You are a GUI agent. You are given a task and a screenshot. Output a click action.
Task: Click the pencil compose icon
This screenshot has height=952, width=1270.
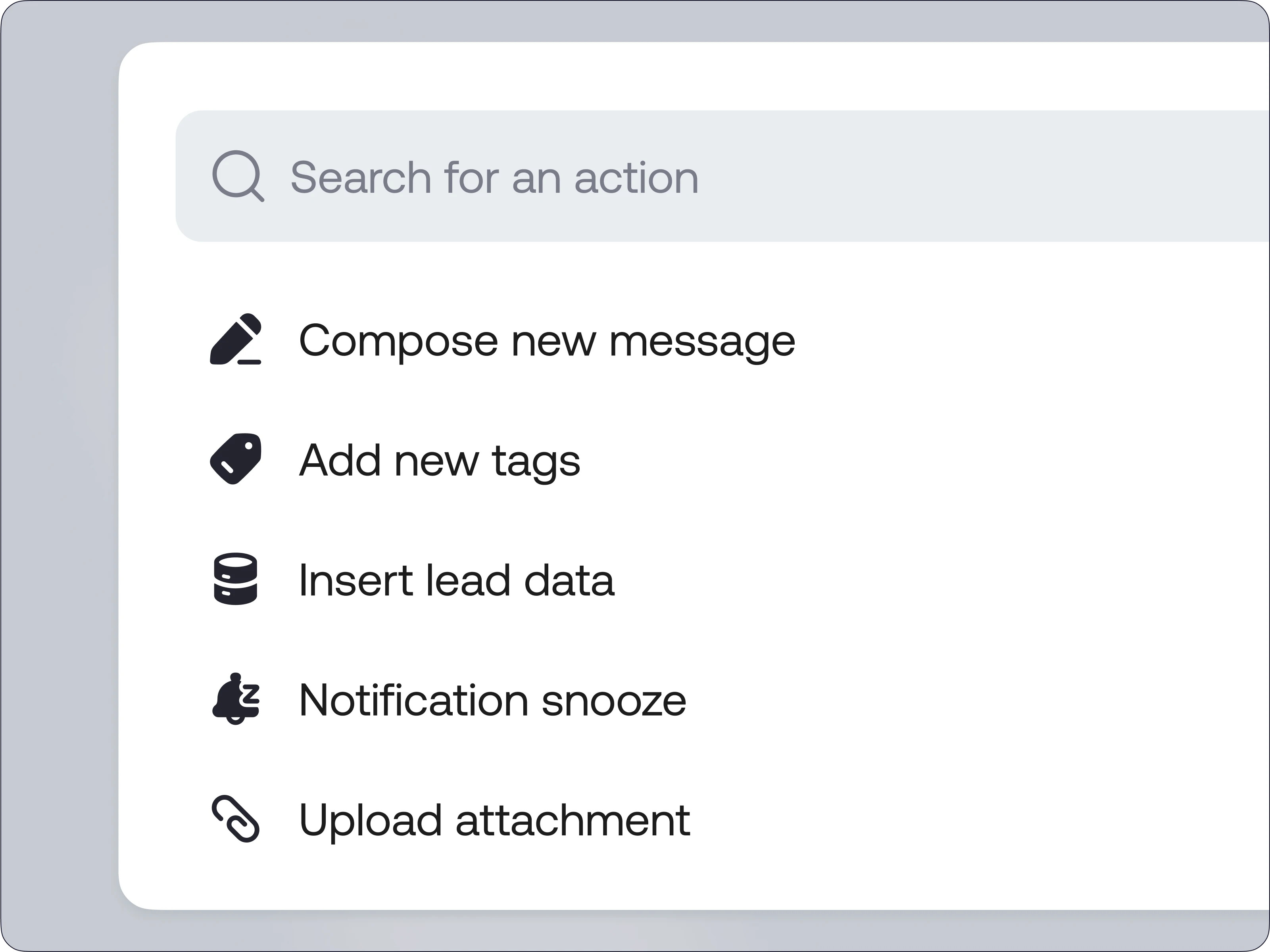236,339
